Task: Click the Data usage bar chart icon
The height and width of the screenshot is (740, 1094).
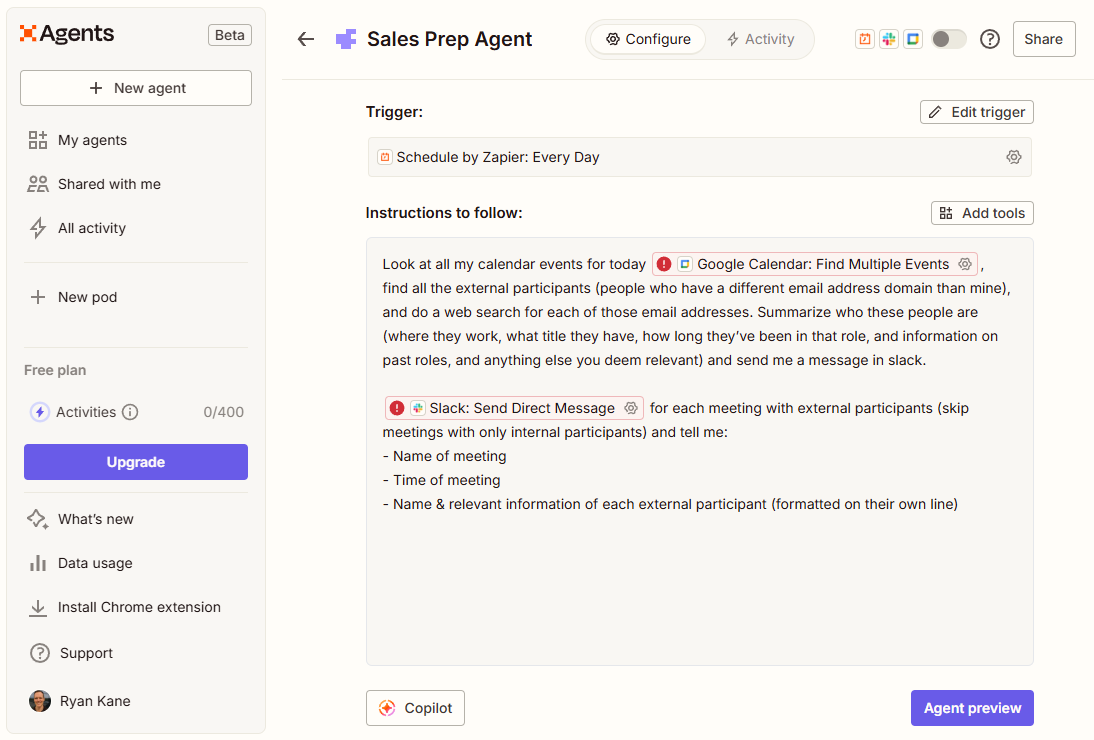Action: pyautogui.click(x=38, y=563)
